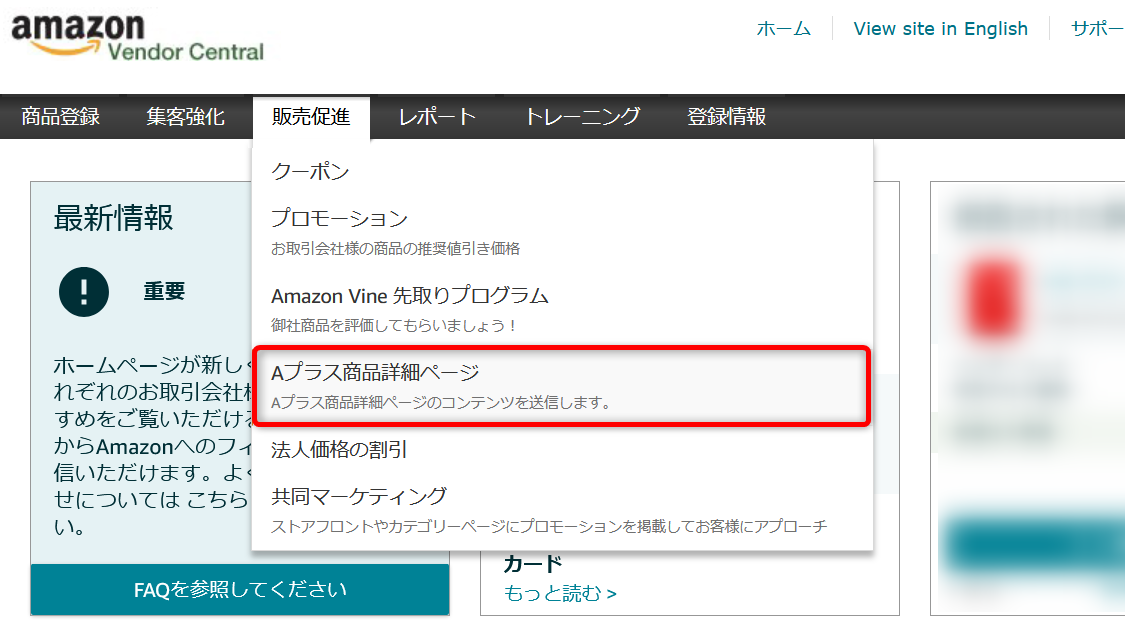Screen dimensions: 1125x621
Task: Collapse the 販売促進 dropdown menu
Action: pos(311,116)
